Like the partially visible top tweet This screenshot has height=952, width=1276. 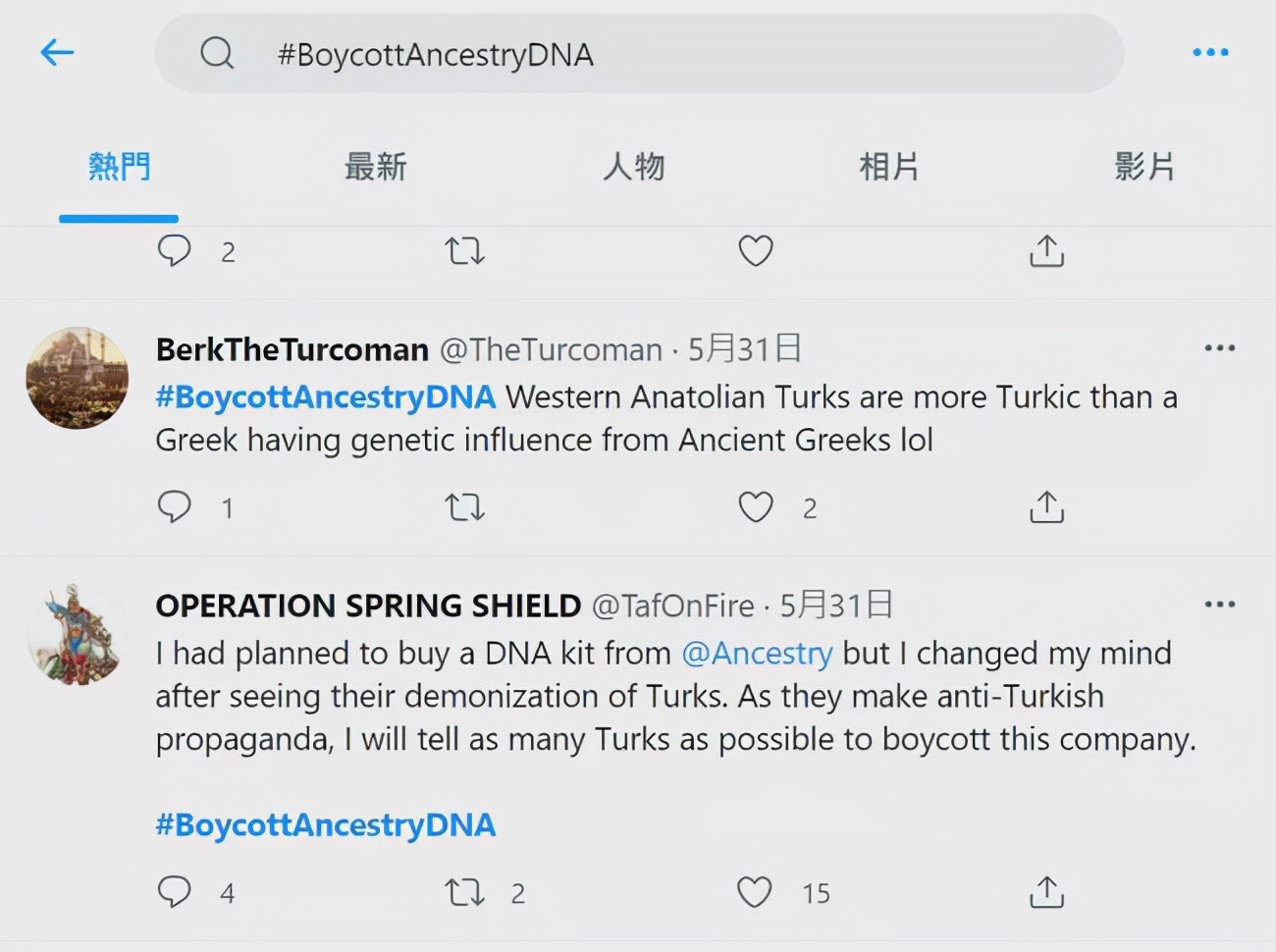(x=755, y=251)
